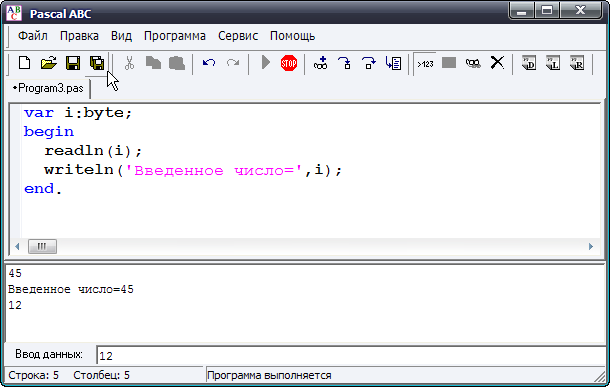Step into with the debug arrow icon
Viewport: 610px width, 387px height.
345,63
